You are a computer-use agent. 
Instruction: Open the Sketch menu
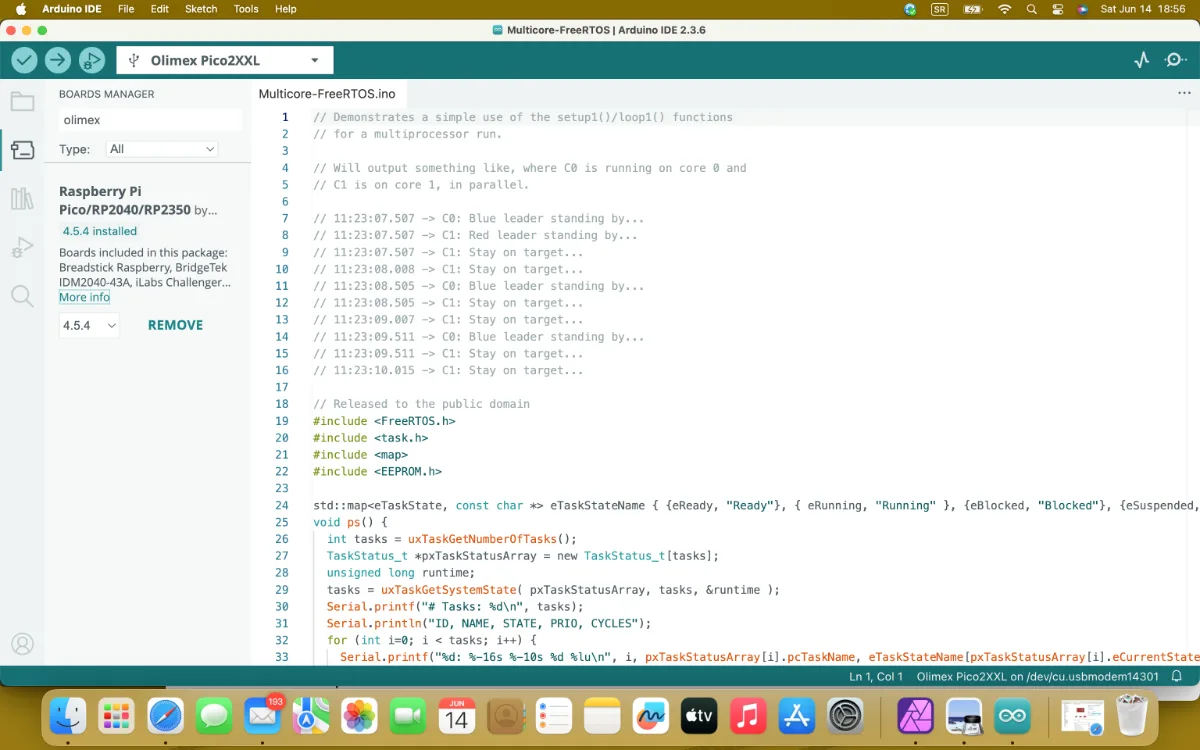201,9
